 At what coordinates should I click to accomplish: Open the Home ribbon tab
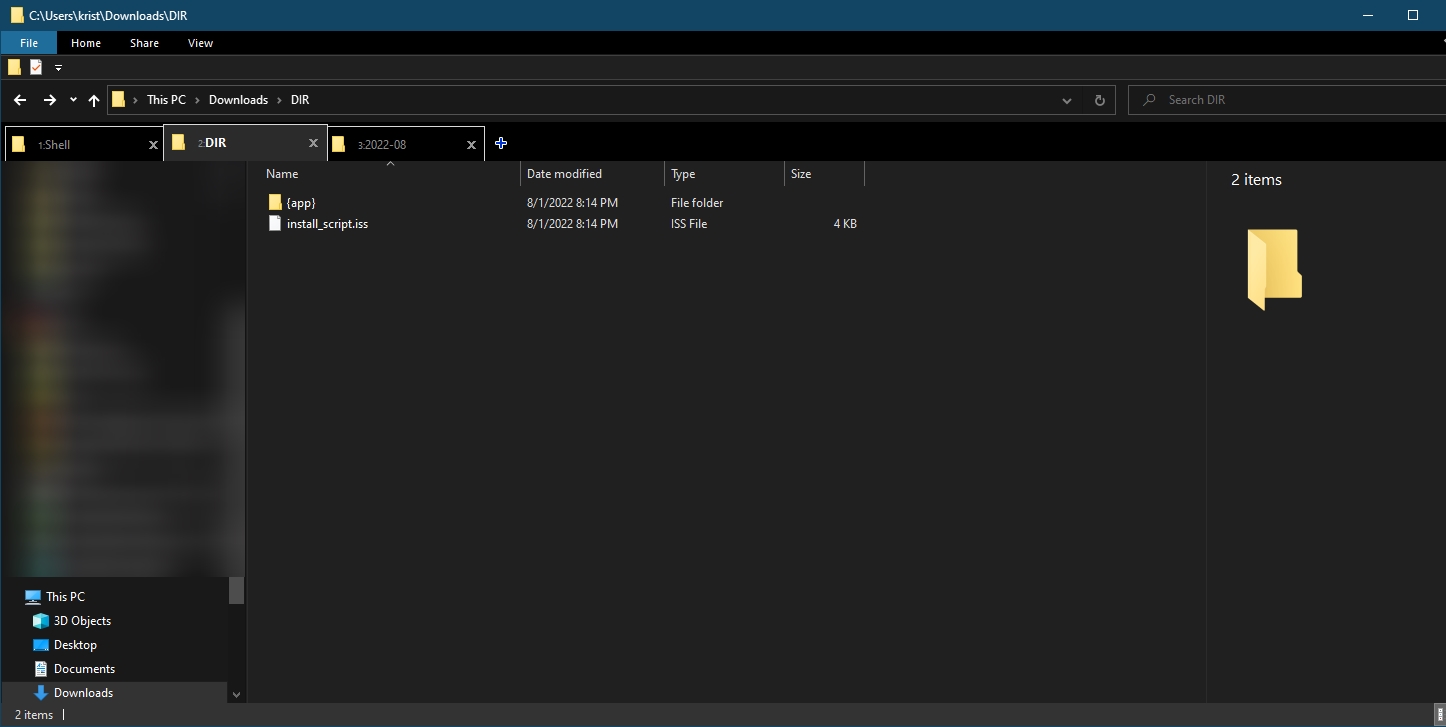click(86, 43)
